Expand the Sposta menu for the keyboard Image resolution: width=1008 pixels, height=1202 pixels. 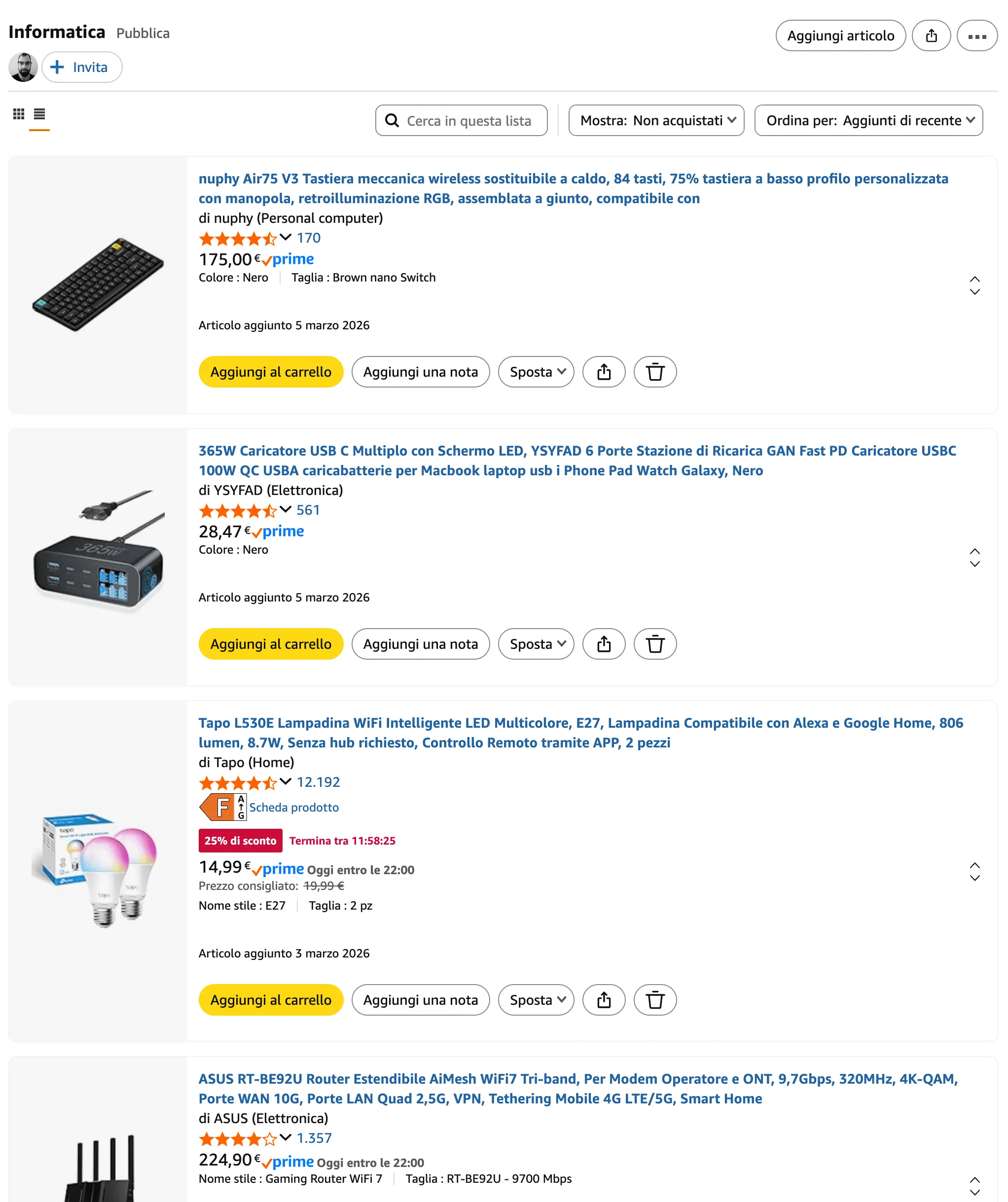[x=536, y=372]
